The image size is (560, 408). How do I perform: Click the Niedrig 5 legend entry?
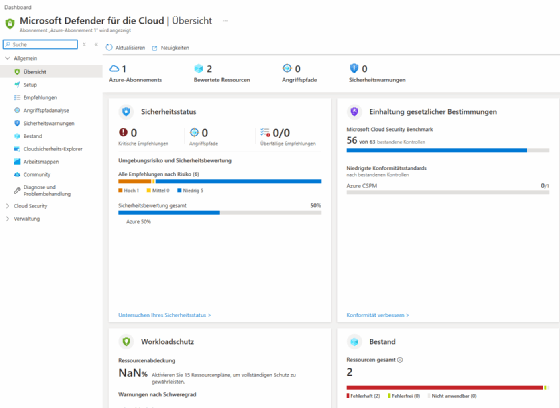pos(190,190)
